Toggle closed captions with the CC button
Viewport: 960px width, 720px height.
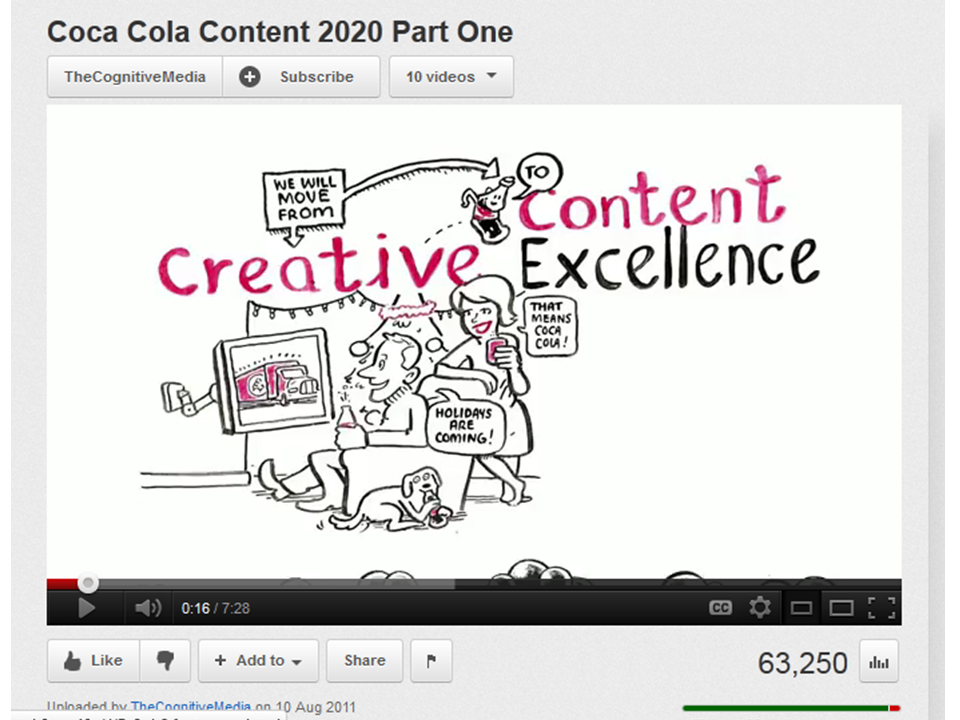[720, 607]
